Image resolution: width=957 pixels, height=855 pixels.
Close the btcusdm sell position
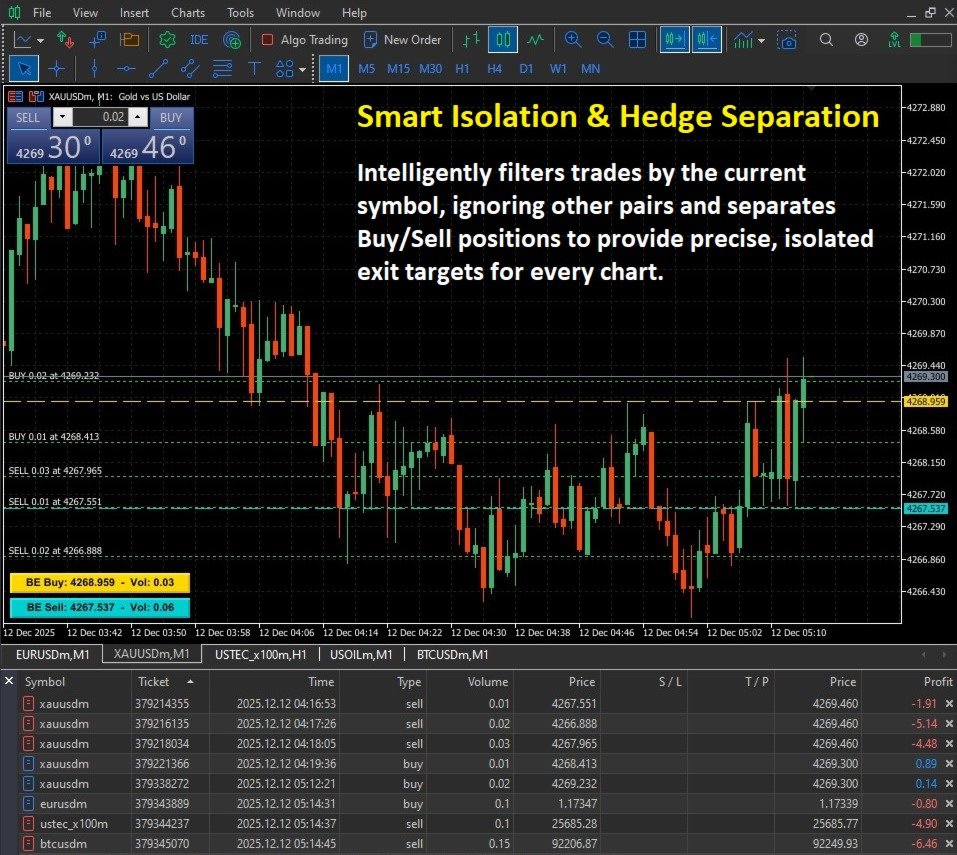point(949,844)
